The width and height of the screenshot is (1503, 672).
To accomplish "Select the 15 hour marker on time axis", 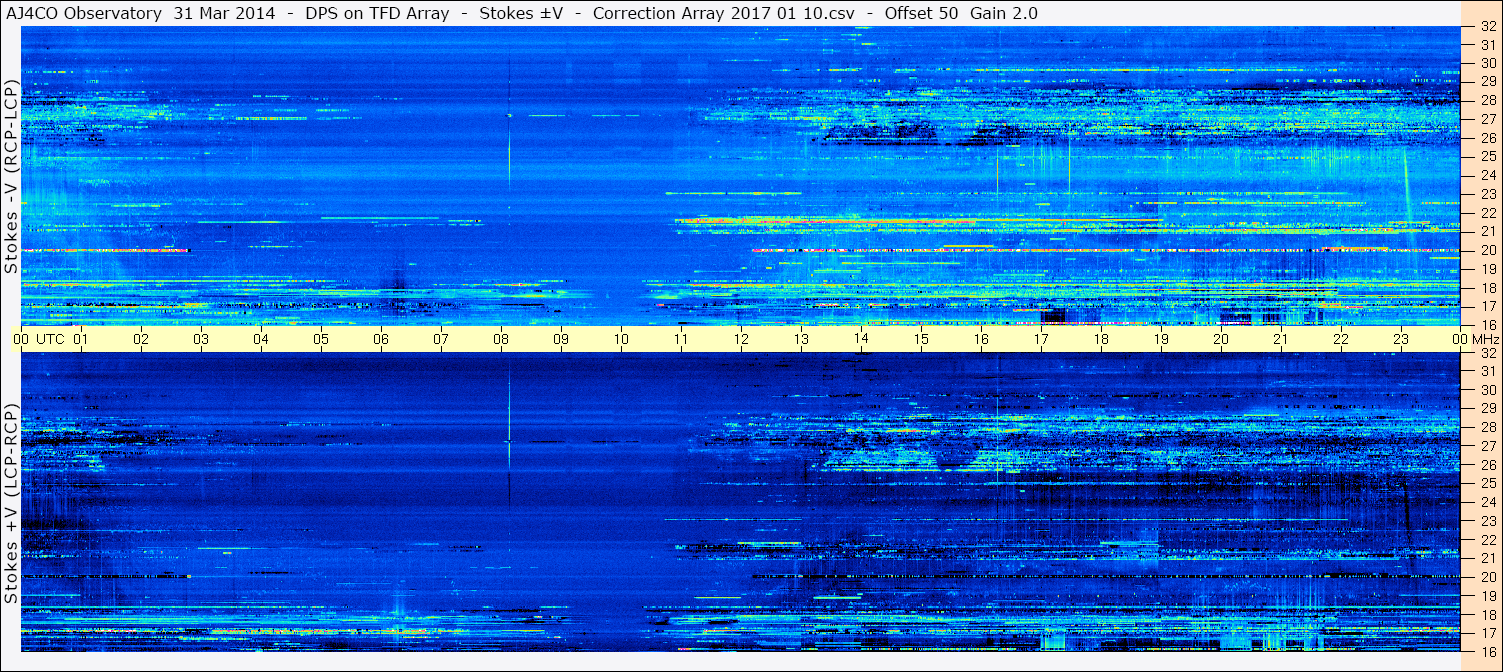I will (921, 339).
